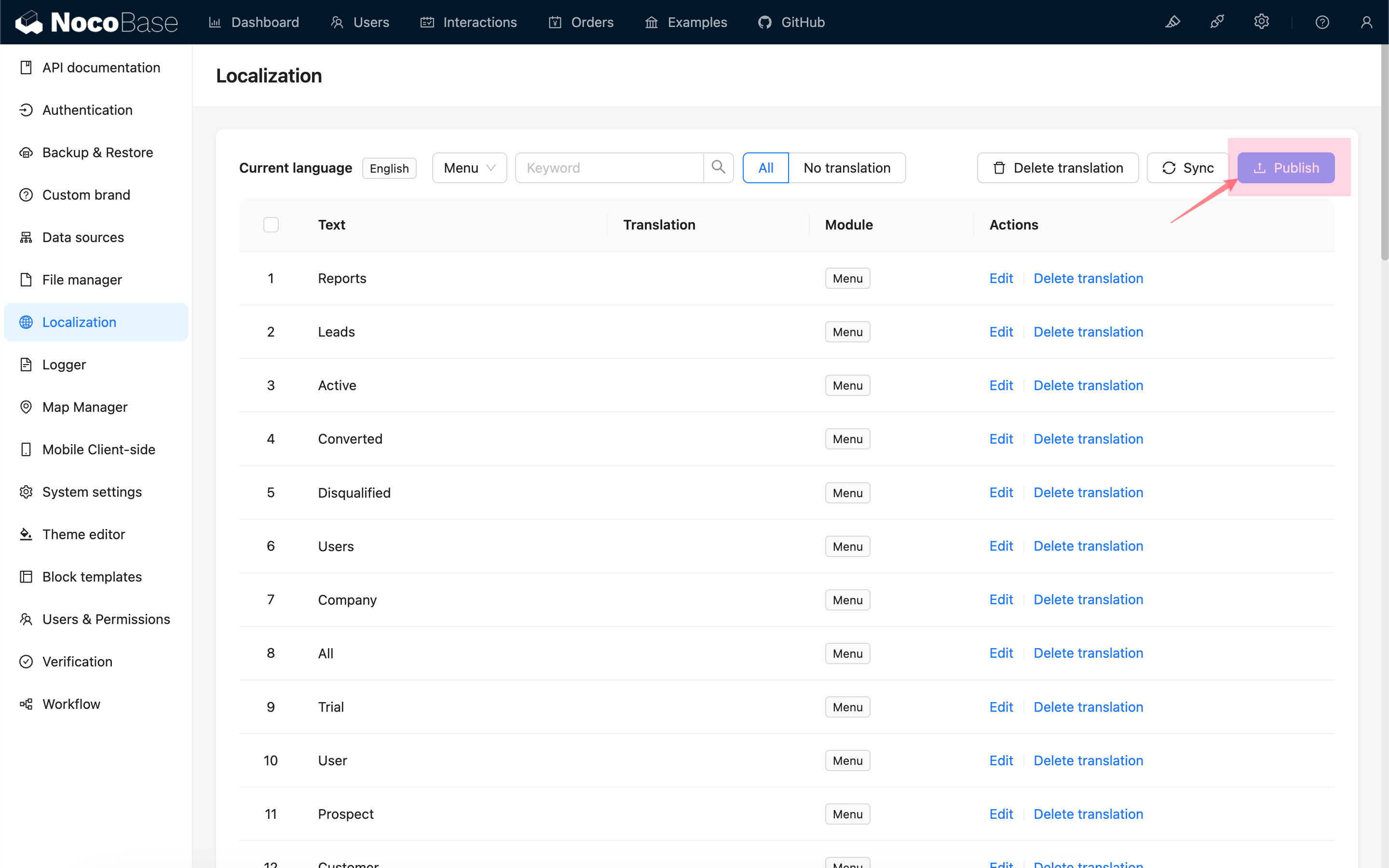Click the NocoBase logo
Viewport: 1389px width, 868px height.
96,22
